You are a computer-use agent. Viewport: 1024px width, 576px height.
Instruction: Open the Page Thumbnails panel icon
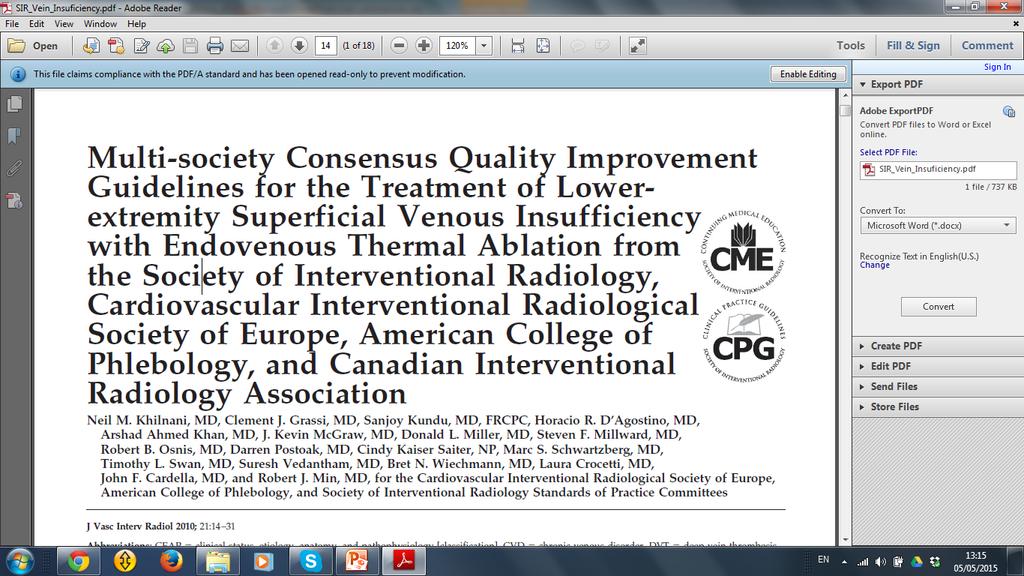(14, 104)
